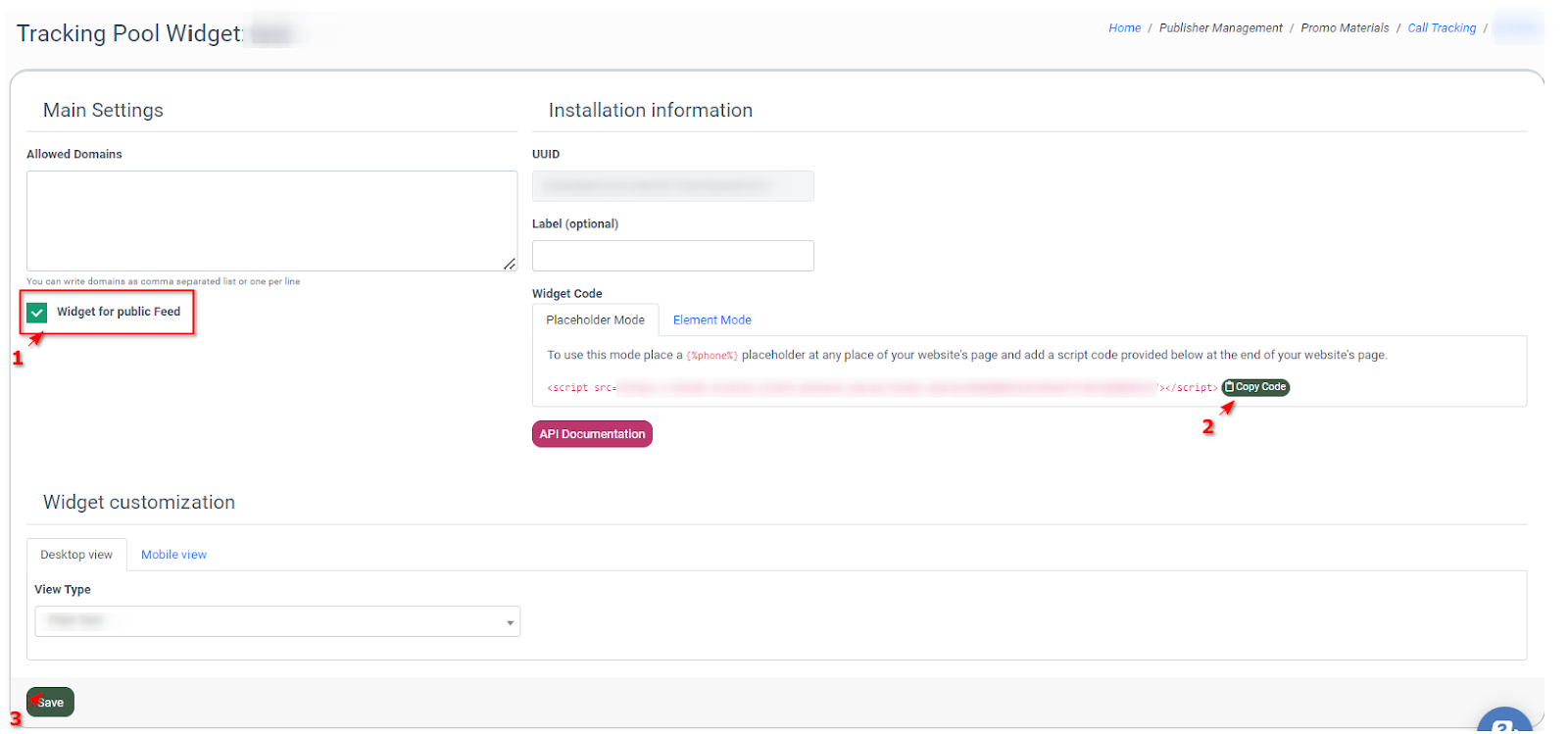1568x734 pixels.
Task: Grab the Allowed Domains resize handle
Action: (510, 264)
